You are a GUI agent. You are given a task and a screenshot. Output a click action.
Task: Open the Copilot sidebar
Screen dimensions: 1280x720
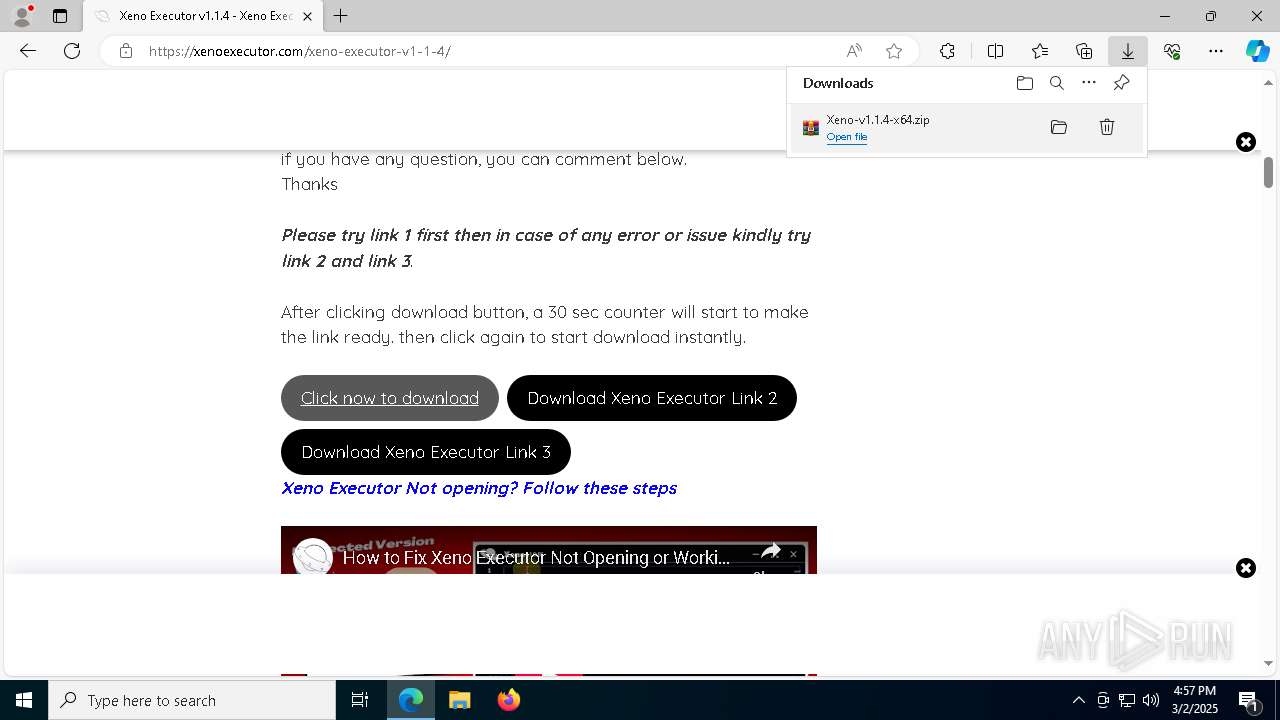click(x=1257, y=51)
